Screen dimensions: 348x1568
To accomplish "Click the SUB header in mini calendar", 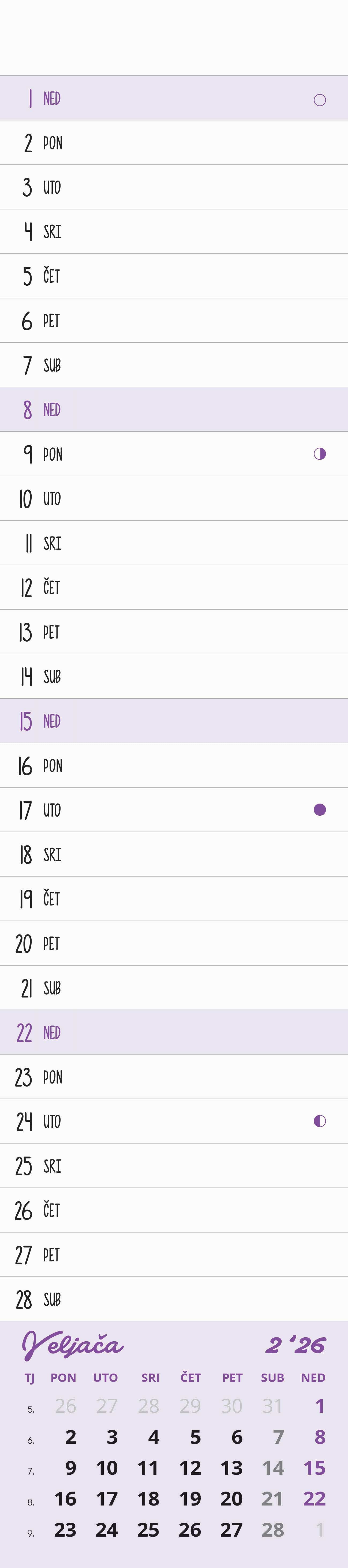I will coord(272,1378).
